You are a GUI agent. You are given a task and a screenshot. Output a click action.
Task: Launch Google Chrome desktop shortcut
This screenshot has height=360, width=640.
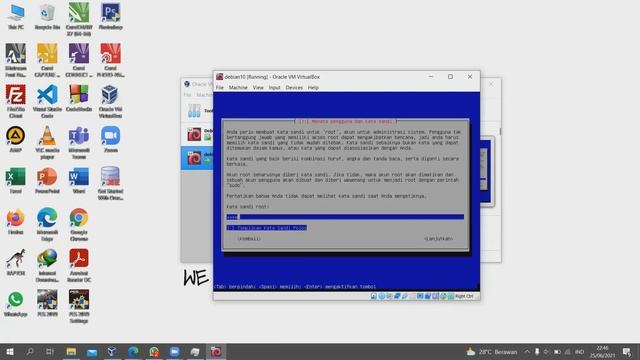click(x=79, y=224)
